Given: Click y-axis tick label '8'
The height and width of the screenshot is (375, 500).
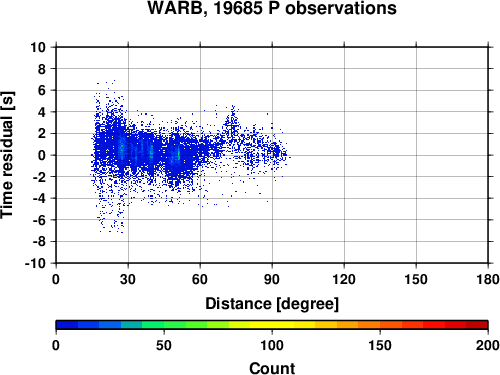Looking at the screenshot, I should coord(42,69).
